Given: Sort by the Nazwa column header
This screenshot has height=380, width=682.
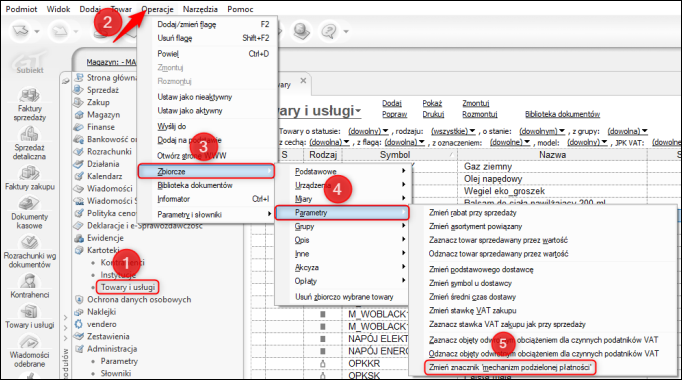Looking at the screenshot, I should pos(552,155).
